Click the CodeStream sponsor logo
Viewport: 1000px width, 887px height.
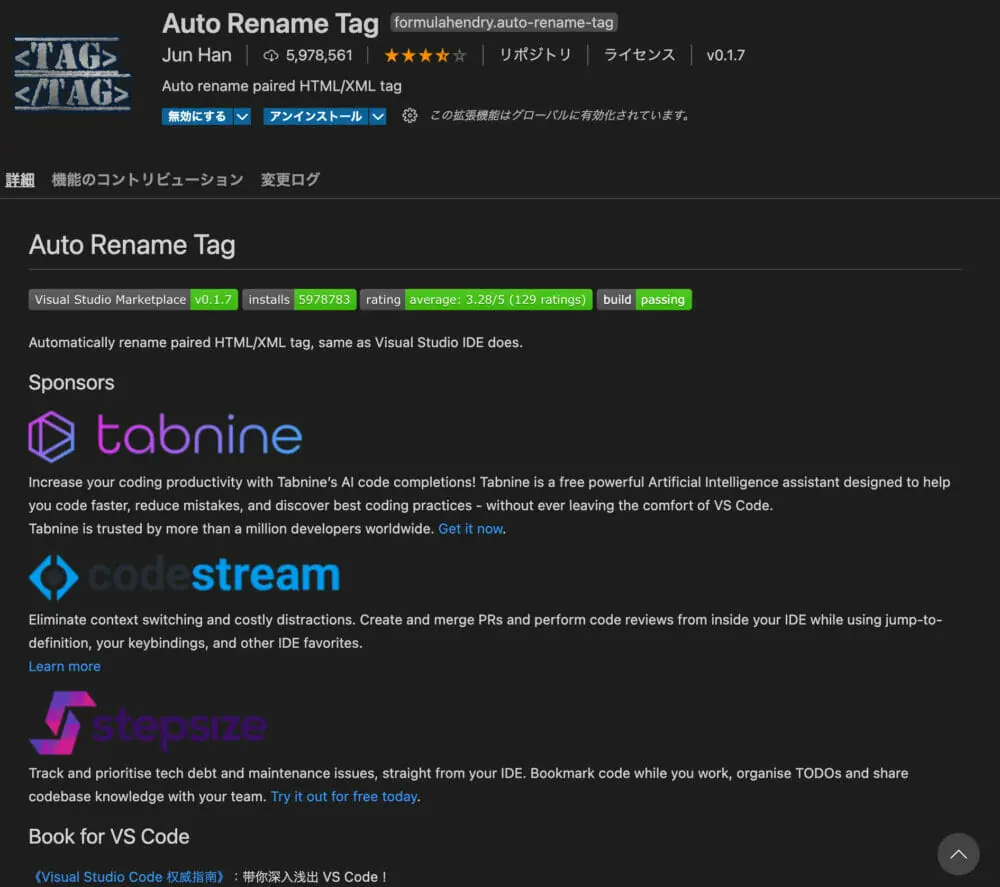pyautogui.click(x=184, y=576)
